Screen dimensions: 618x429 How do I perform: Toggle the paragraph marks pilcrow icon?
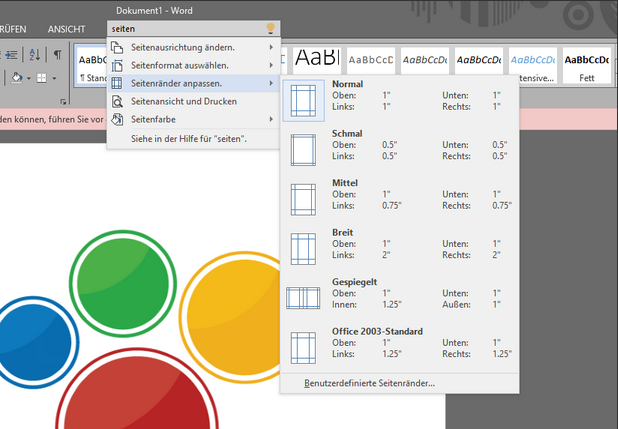point(58,54)
